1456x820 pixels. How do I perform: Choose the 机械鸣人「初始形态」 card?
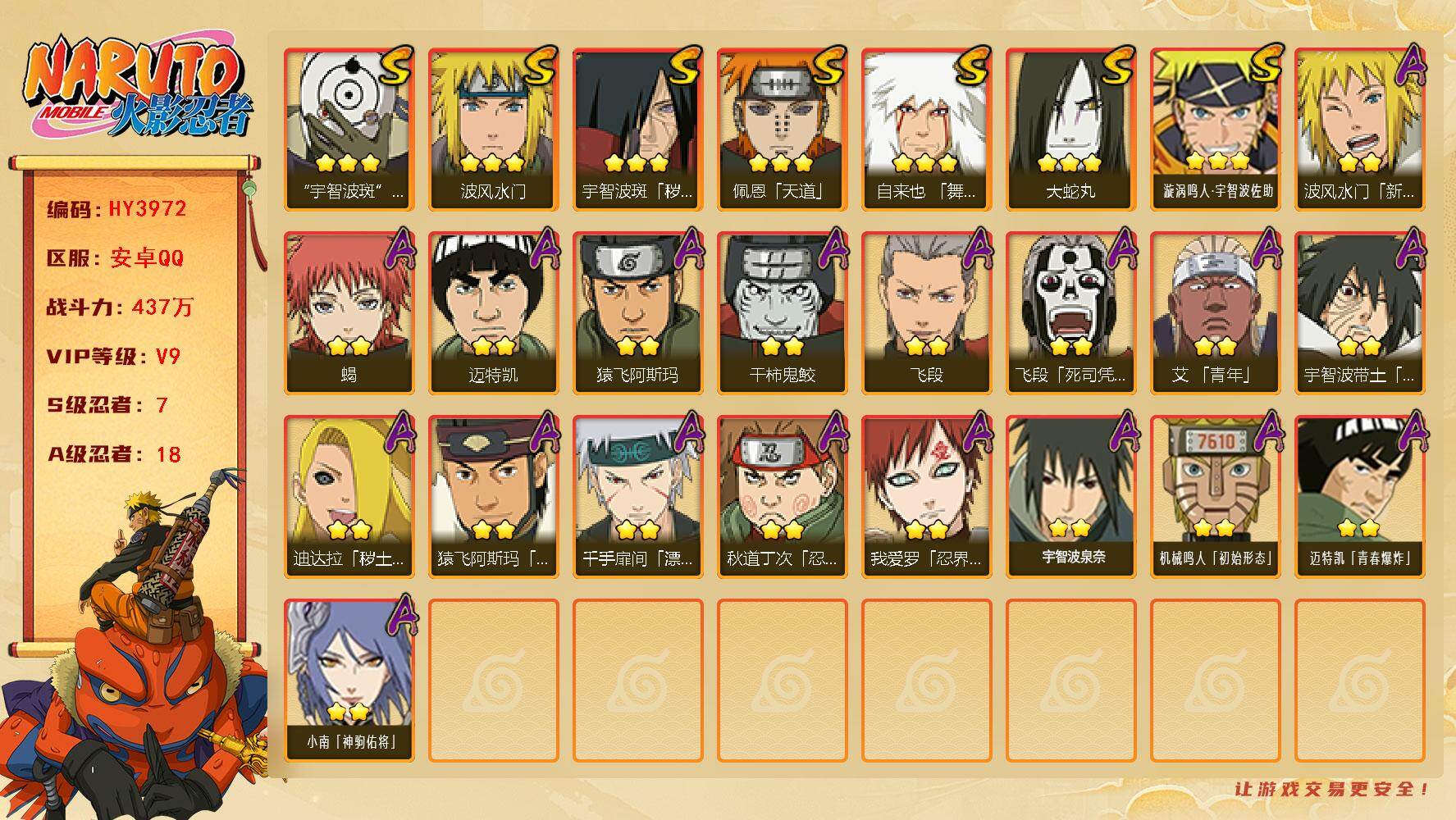point(1215,497)
